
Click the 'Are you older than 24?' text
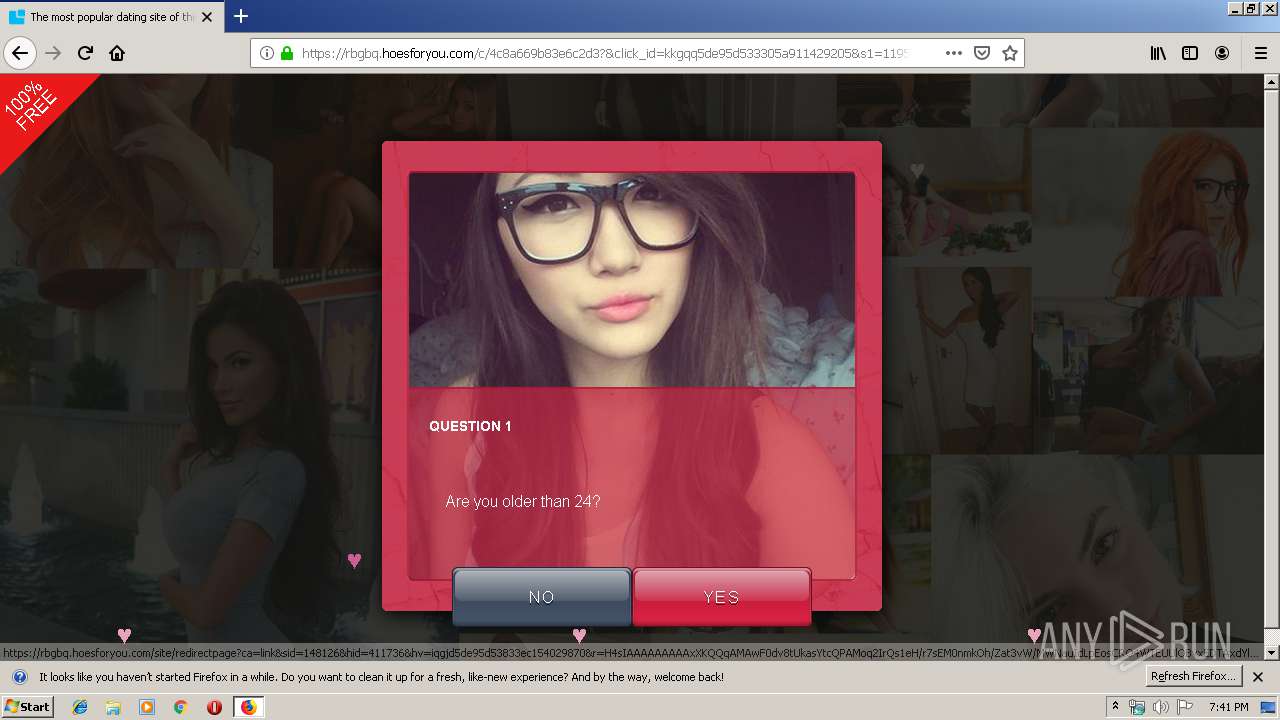pyautogui.click(x=523, y=501)
